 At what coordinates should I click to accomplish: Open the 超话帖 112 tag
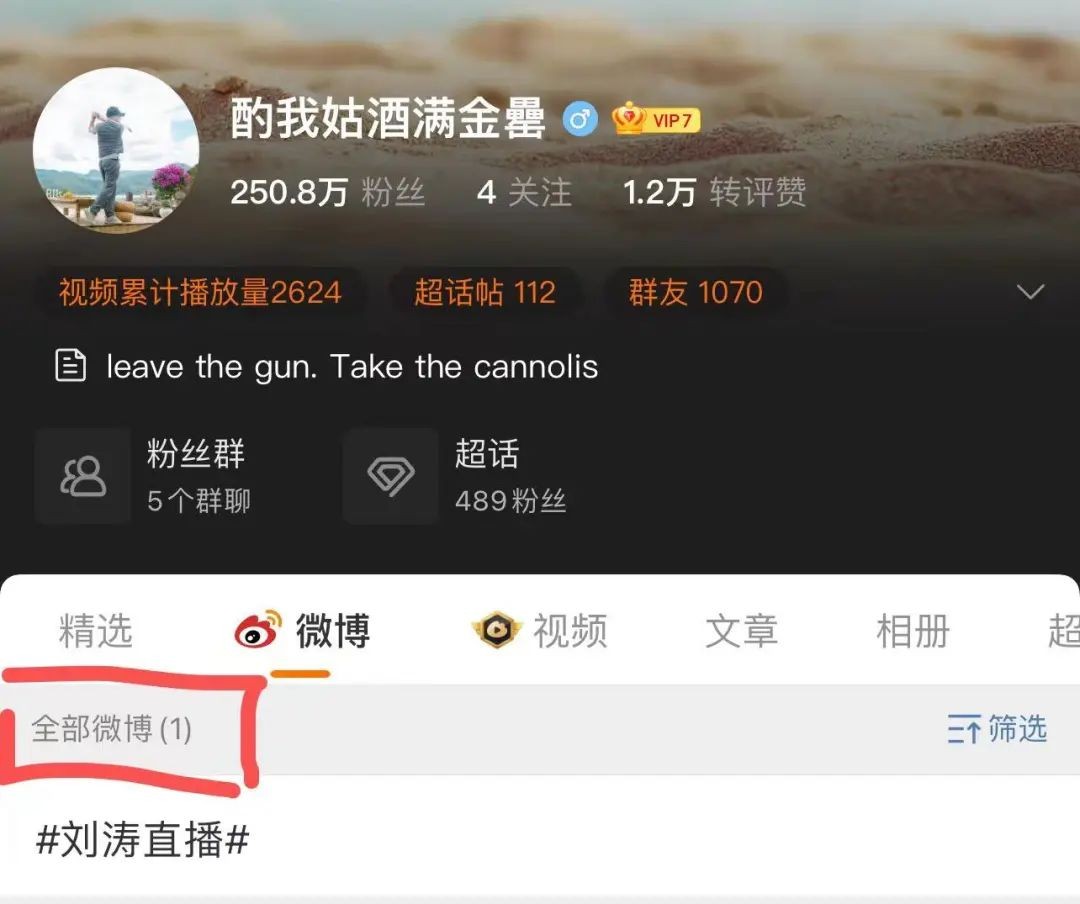tap(485, 292)
